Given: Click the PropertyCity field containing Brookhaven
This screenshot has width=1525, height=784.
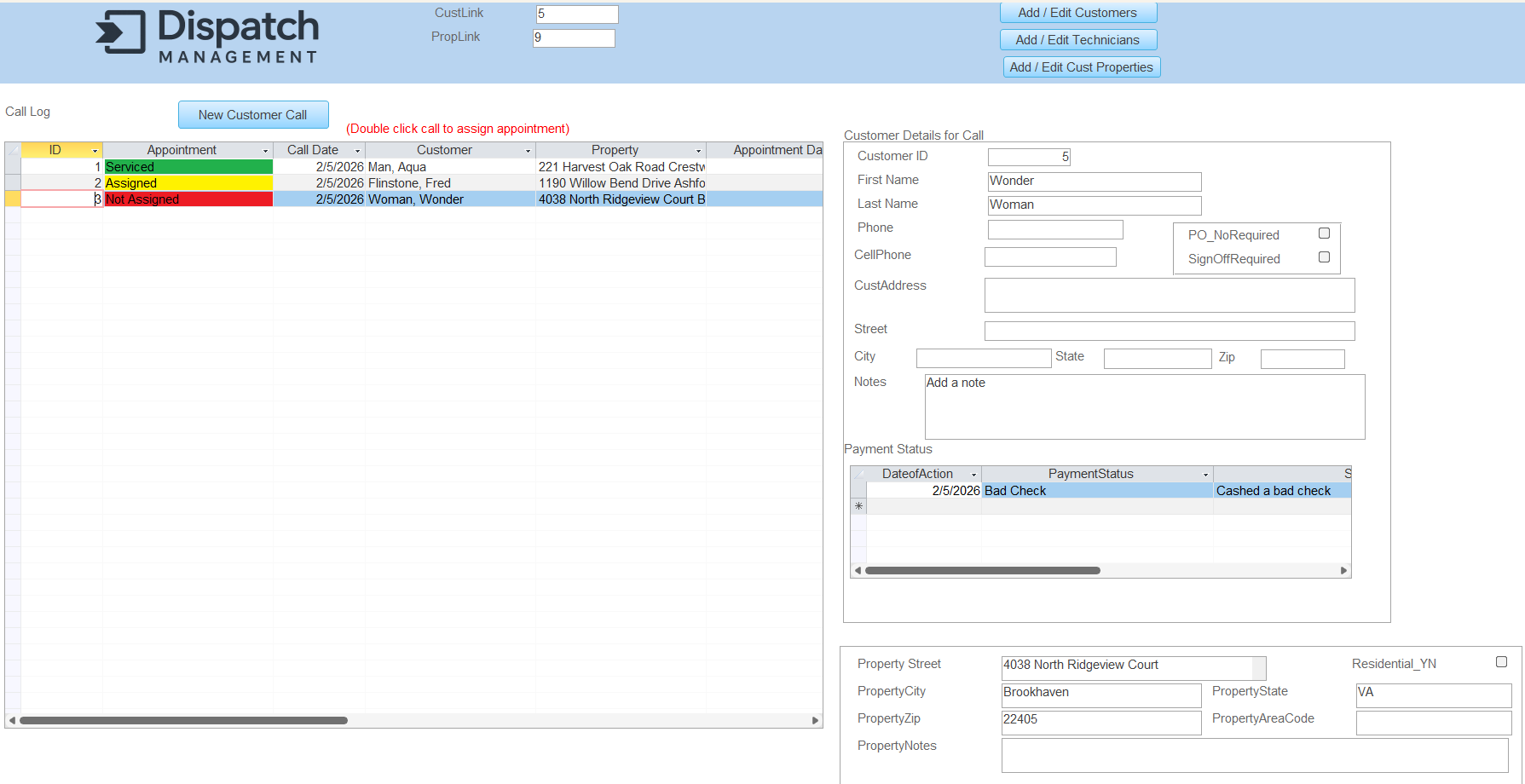Looking at the screenshot, I should click(x=1101, y=695).
